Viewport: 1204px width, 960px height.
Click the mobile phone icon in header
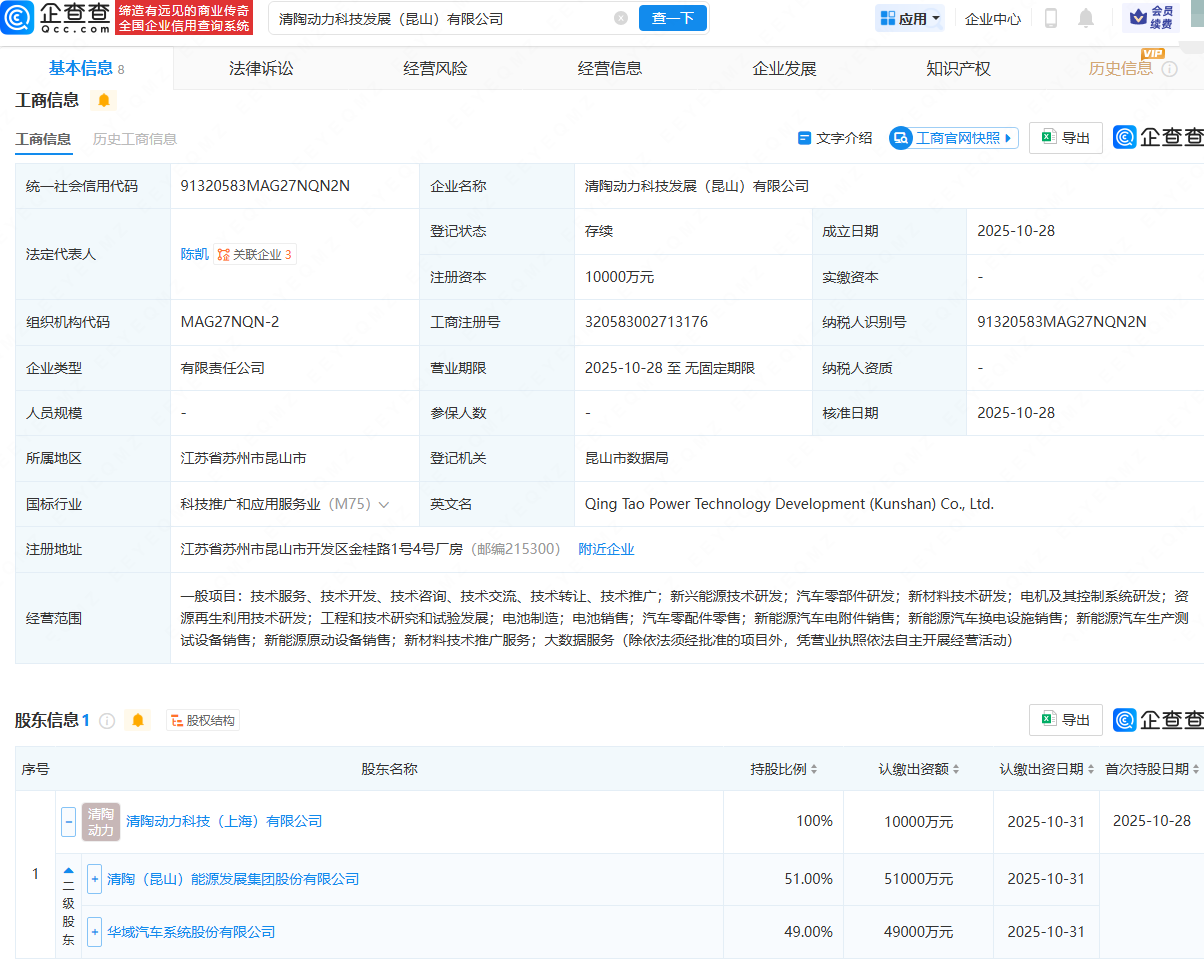1051,18
